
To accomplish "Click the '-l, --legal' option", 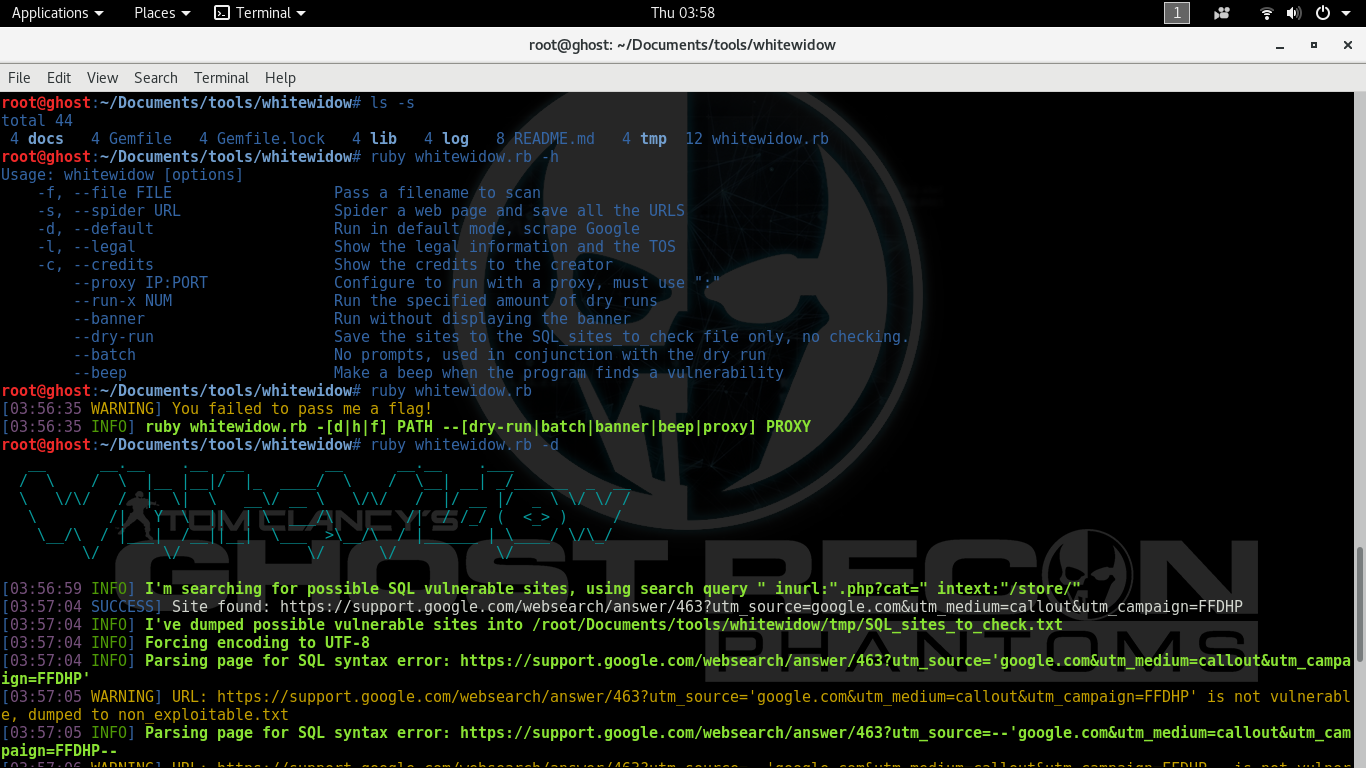I will pyautogui.click(x=87, y=247).
